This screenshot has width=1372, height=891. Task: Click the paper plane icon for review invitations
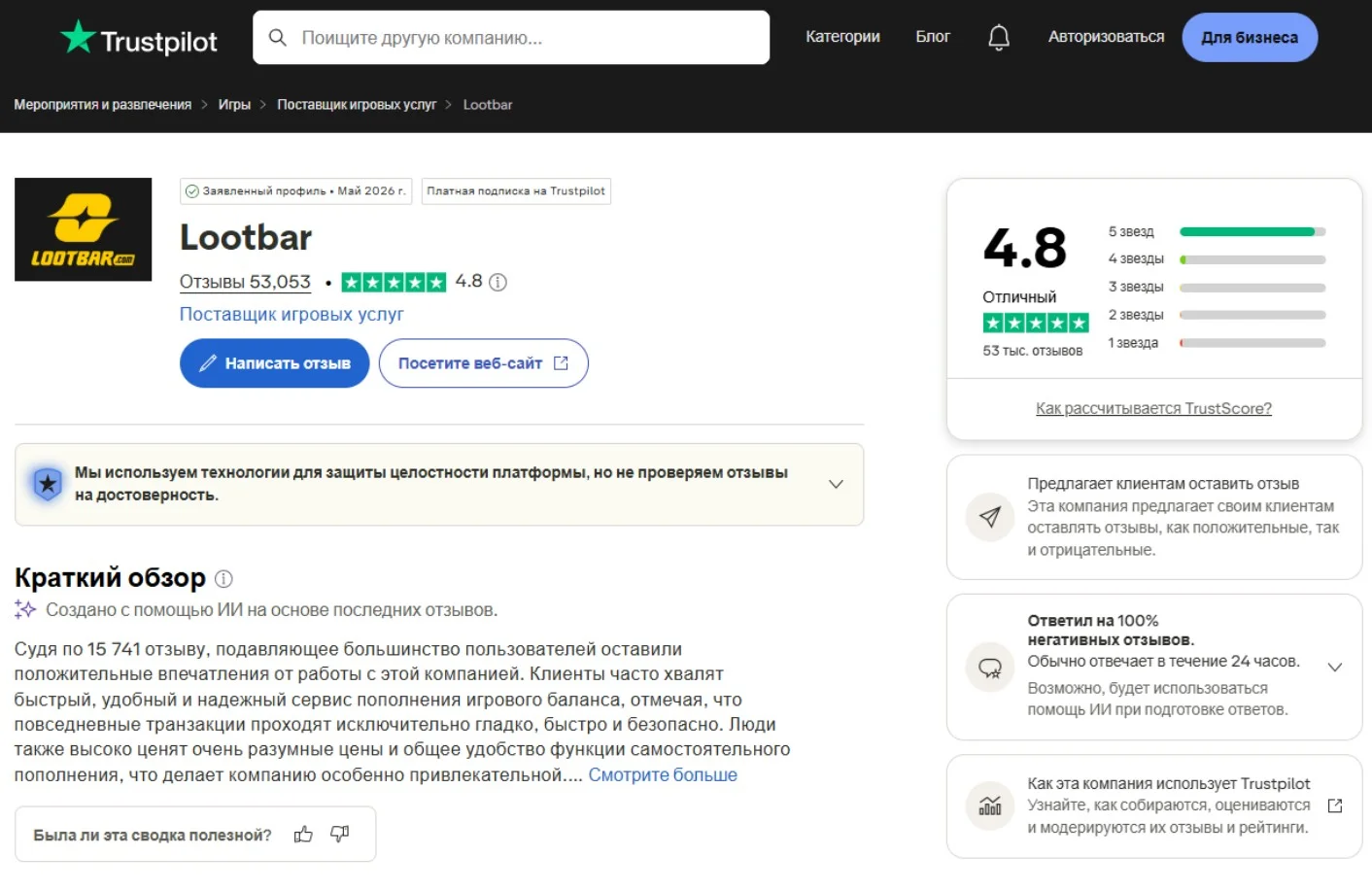pos(990,517)
